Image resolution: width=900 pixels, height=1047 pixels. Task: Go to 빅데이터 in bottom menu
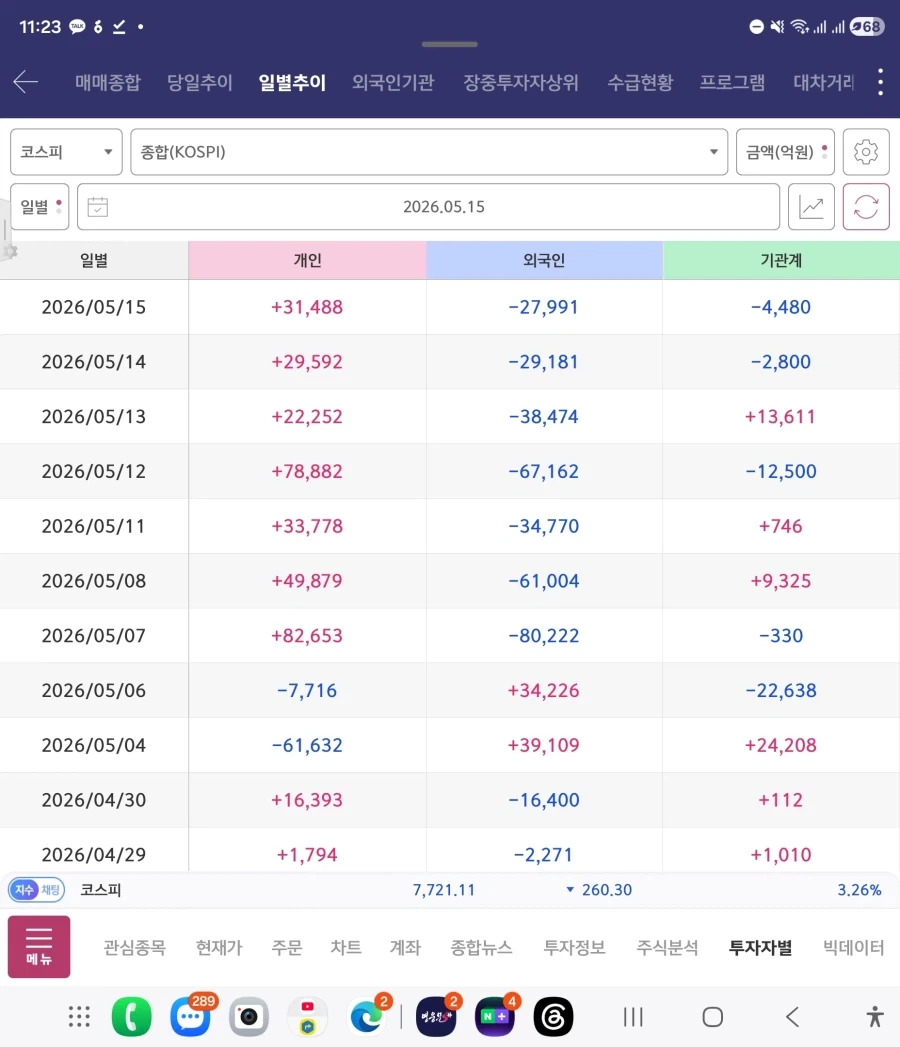click(853, 948)
